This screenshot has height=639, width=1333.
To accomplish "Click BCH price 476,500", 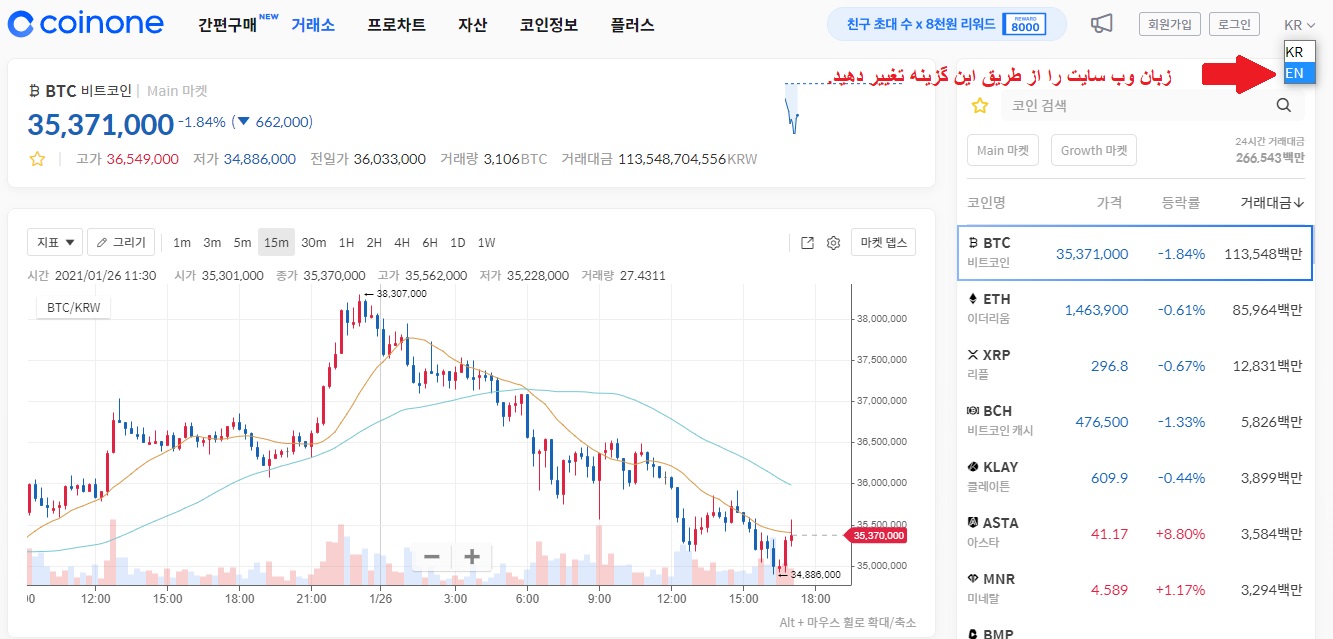I will (x=1102, y=423).
